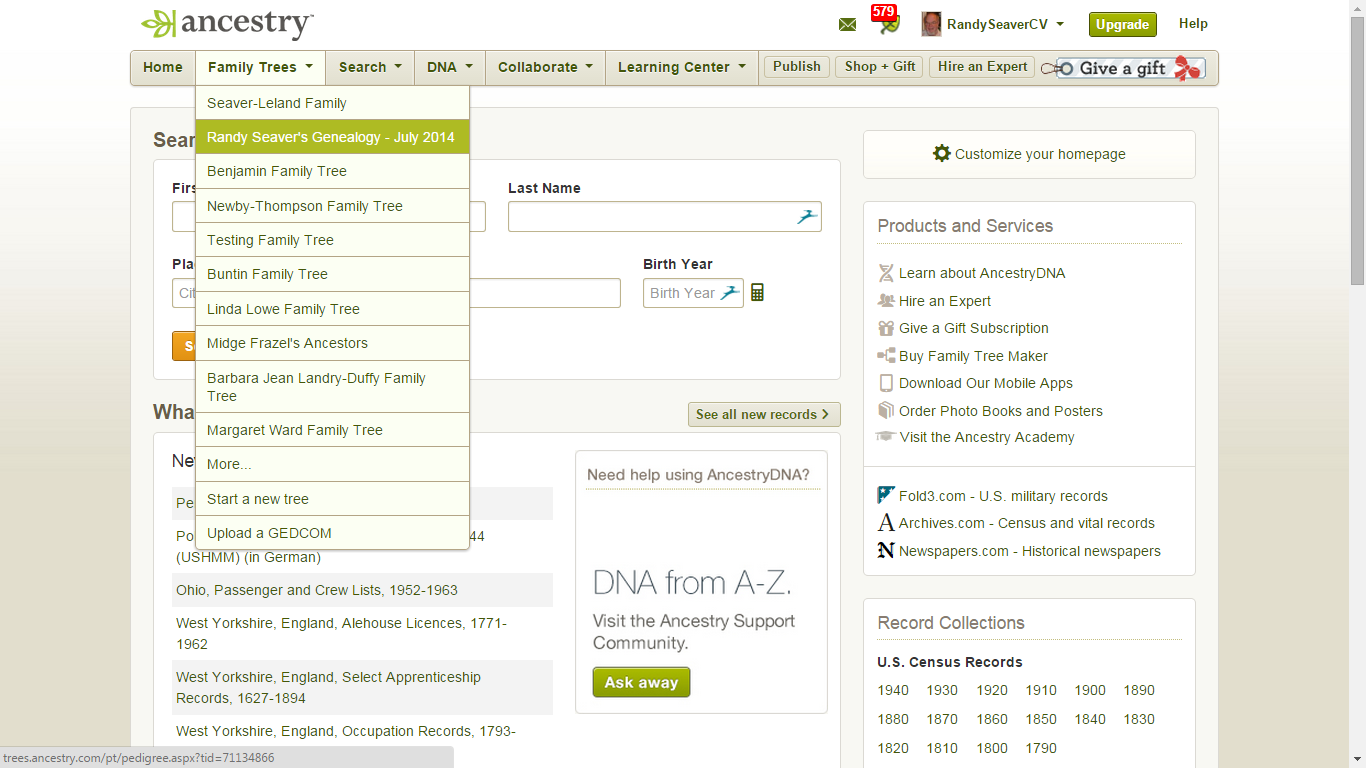Open the RandySeaverCV account dropdown

coord(993,23)
